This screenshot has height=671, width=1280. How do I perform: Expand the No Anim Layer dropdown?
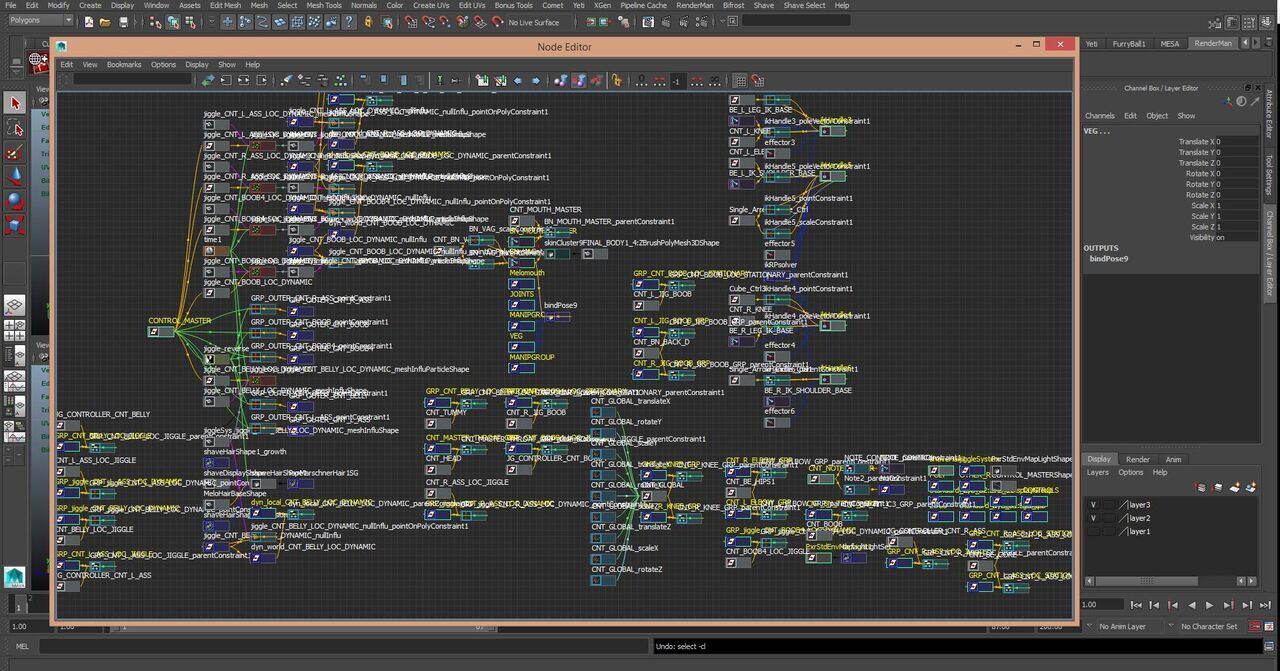pos(1122,626)
